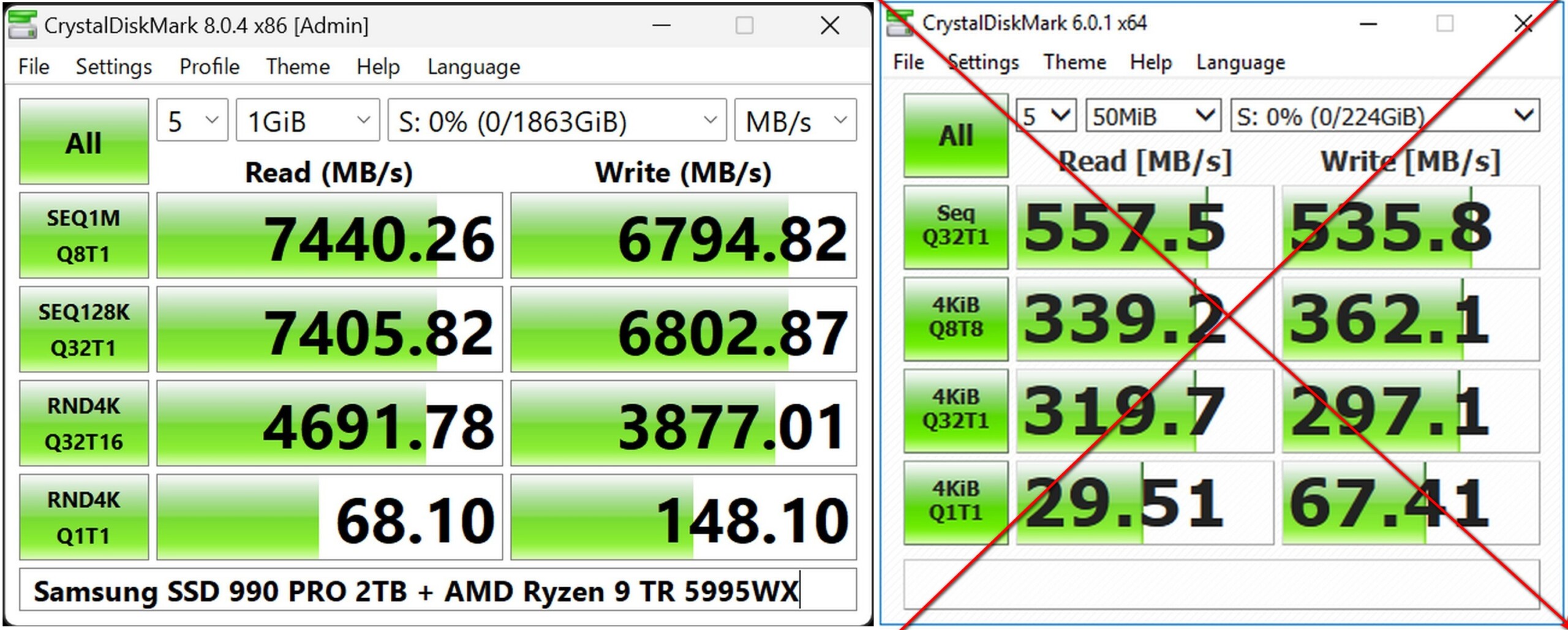
Task: Click comment field with Samsung SSD 990 PRO text
Action: 438,590
